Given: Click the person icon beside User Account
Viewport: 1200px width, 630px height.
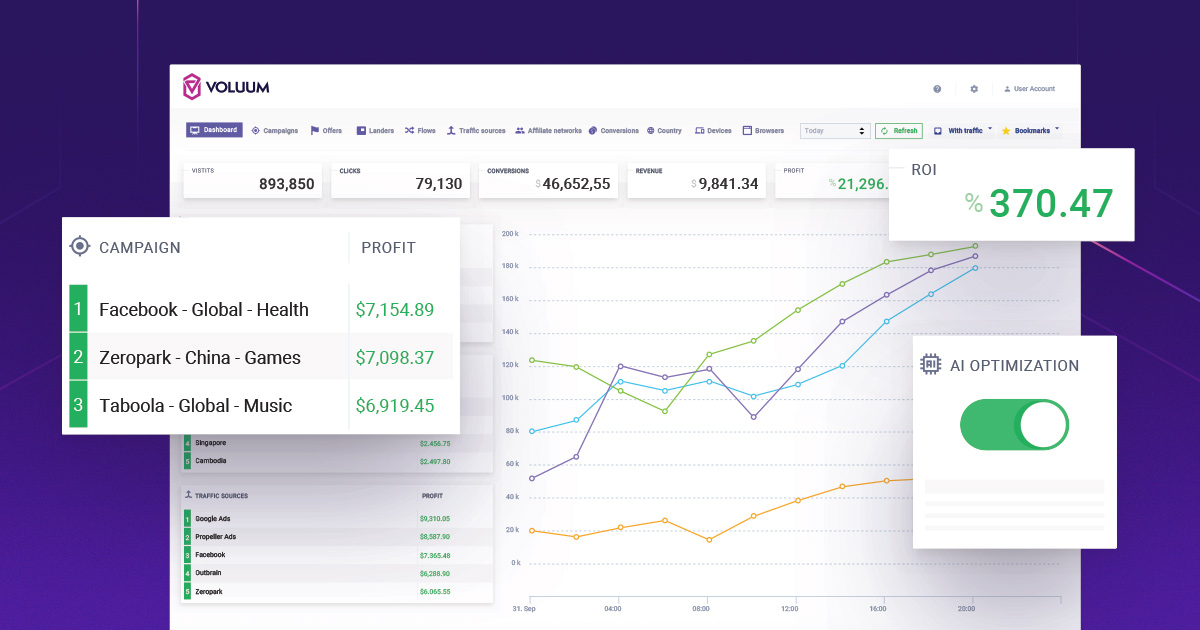Looking at the screenshot, I should tap(1008, 89).
